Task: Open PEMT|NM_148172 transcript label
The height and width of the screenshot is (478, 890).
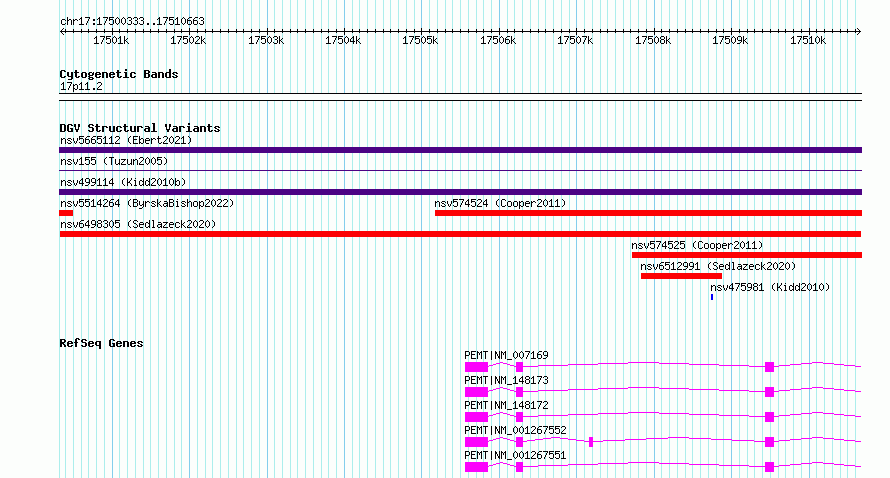Action: click(506, 405)
